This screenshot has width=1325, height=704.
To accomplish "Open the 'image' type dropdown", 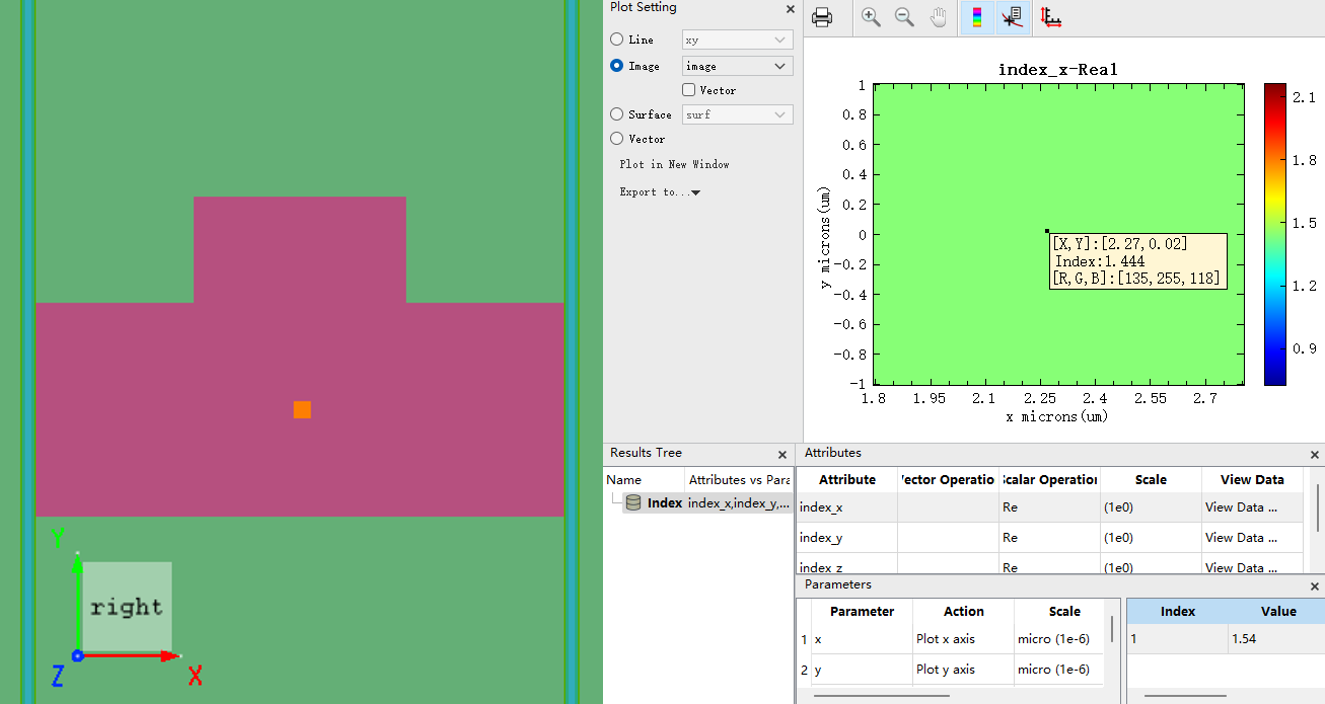I will 737,66.
